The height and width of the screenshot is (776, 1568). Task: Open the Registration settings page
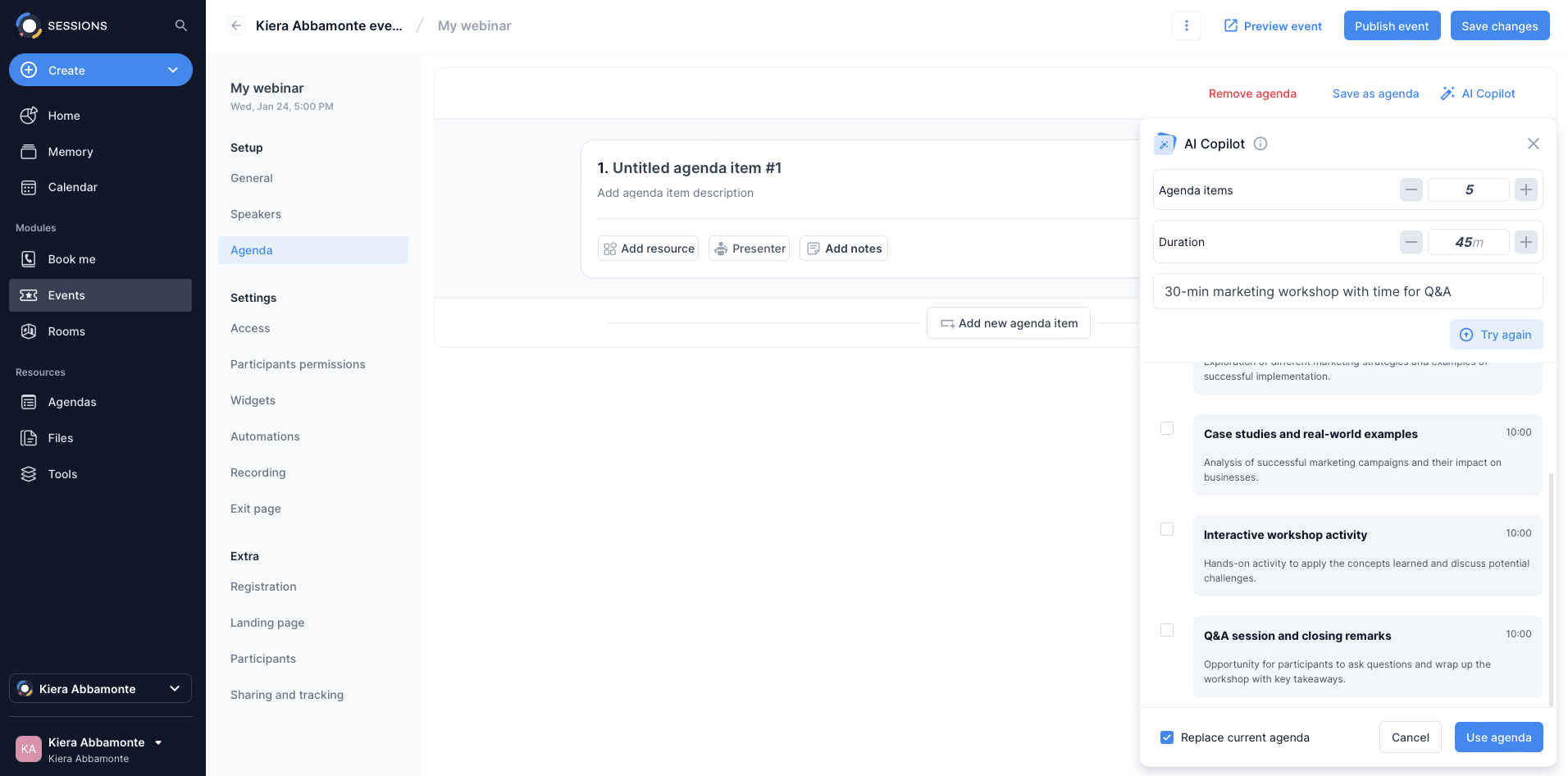[x=263, y=587]
